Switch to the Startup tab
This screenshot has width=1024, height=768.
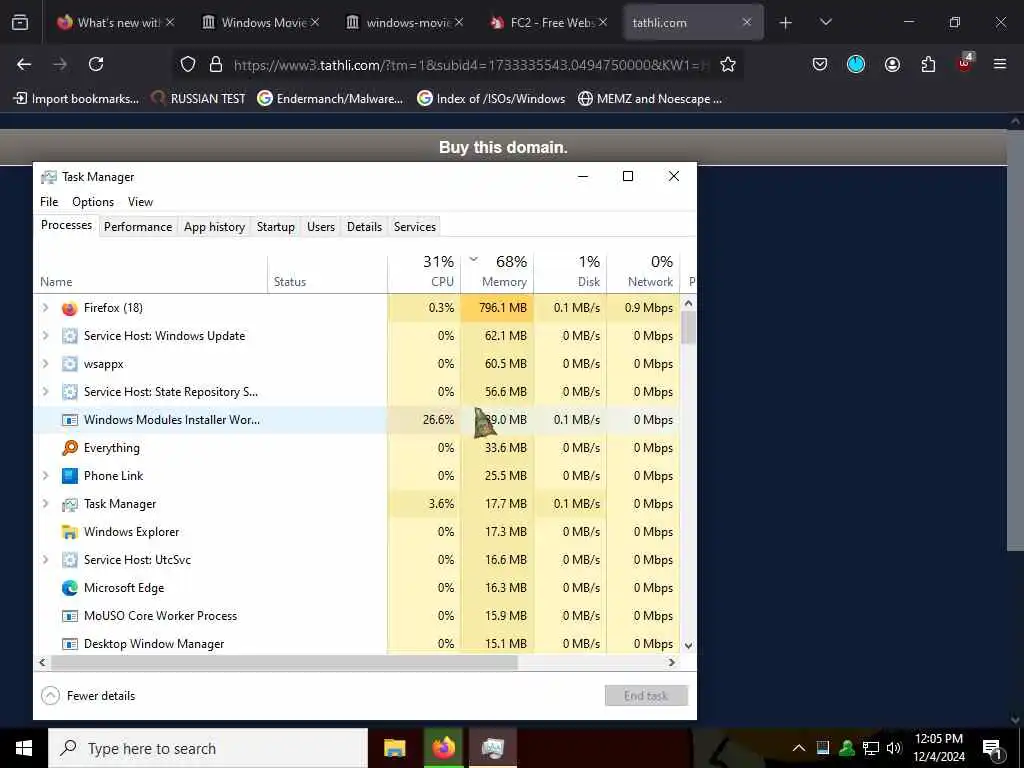coord(276,227)
